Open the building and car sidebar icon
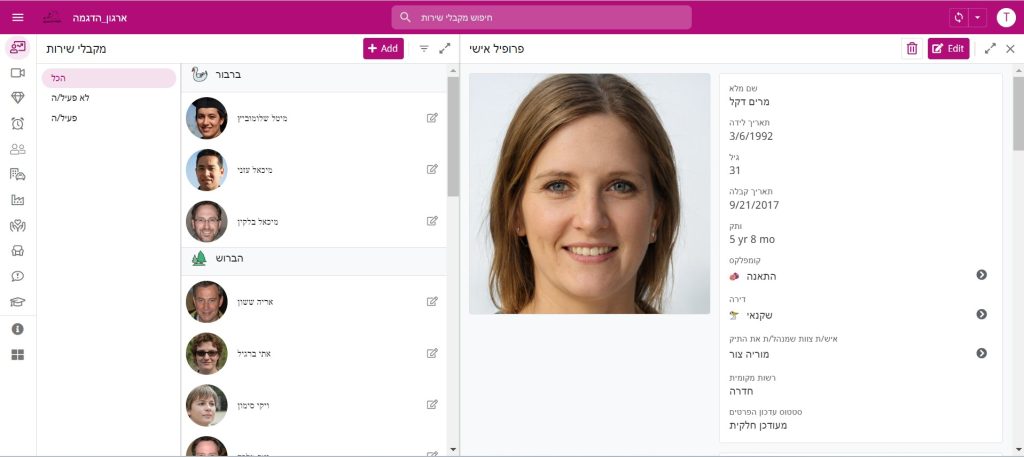 18,174
